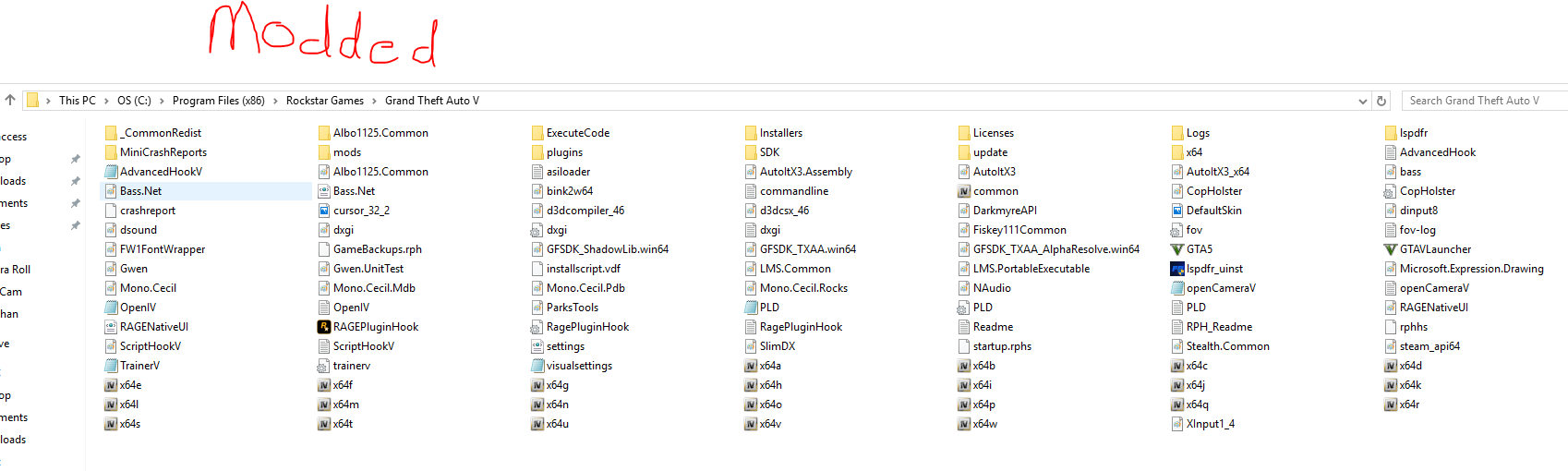Select the startup.rphs file

995,346
